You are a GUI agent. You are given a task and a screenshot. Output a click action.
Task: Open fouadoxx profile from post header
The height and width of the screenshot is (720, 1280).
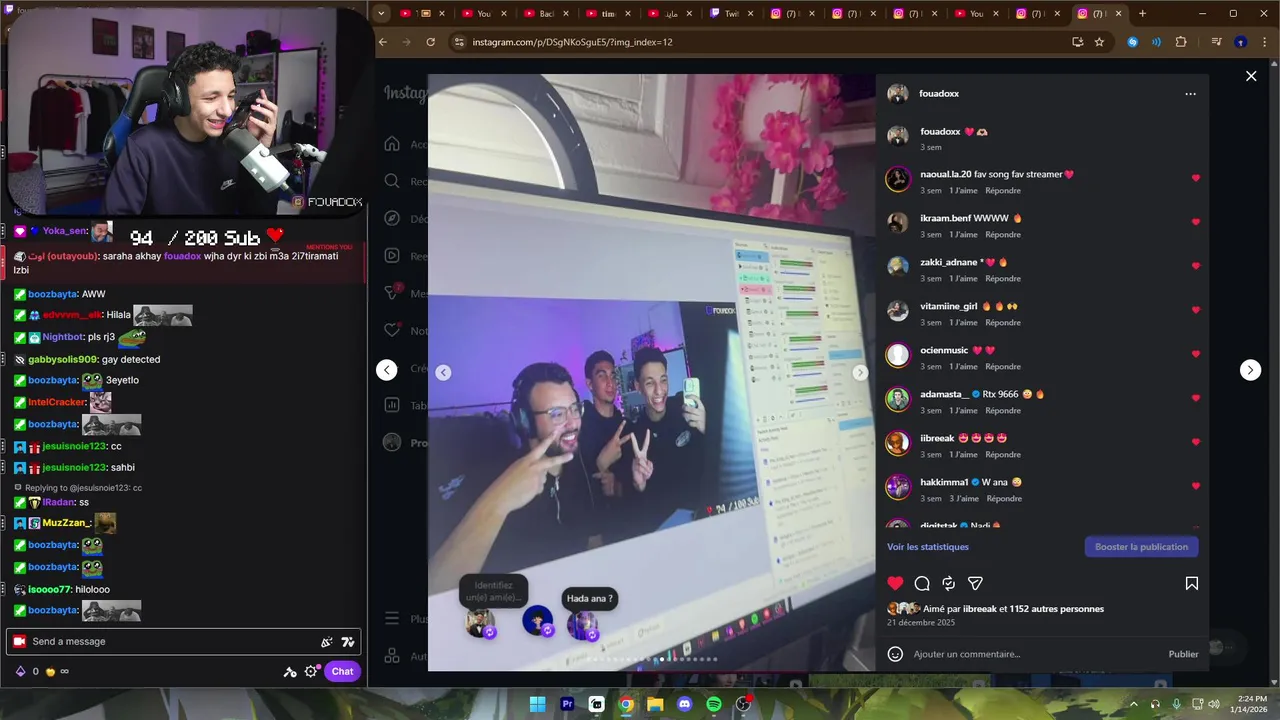point(939,93)
